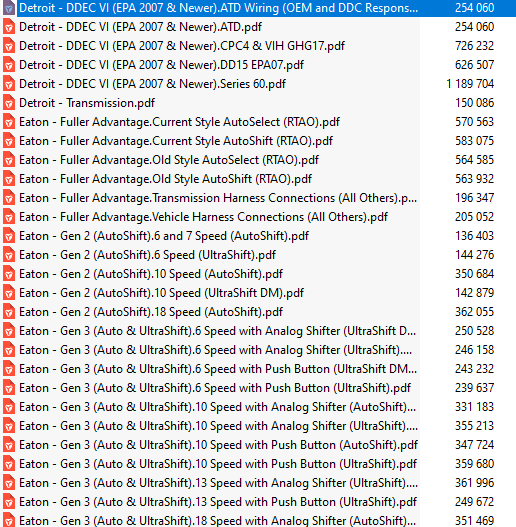Select Detroit DDEC VI ATD.pdf file
The width and height of the screenshot is (516, 527).
pos(140,27)
